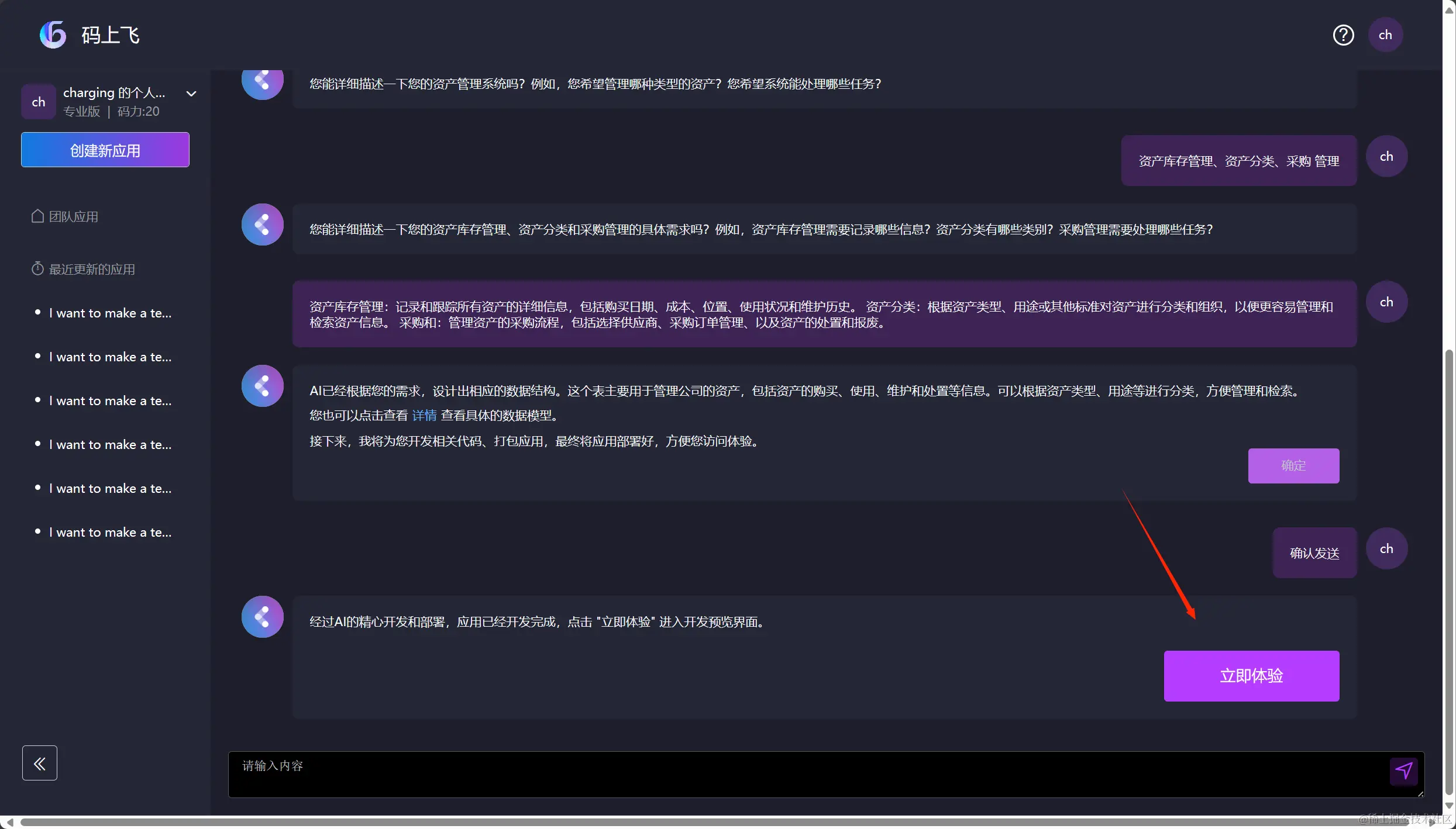Collapse sidebar with double chevron icon
The image size is (1456, 829).
pos(40,763)
